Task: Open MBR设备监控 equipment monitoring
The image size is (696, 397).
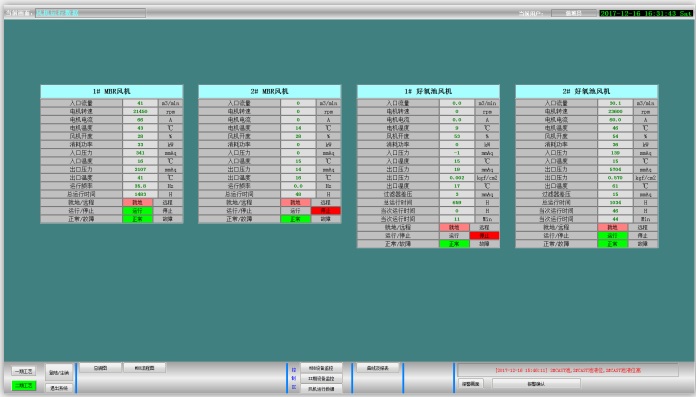Action: (x=321, y=368)
